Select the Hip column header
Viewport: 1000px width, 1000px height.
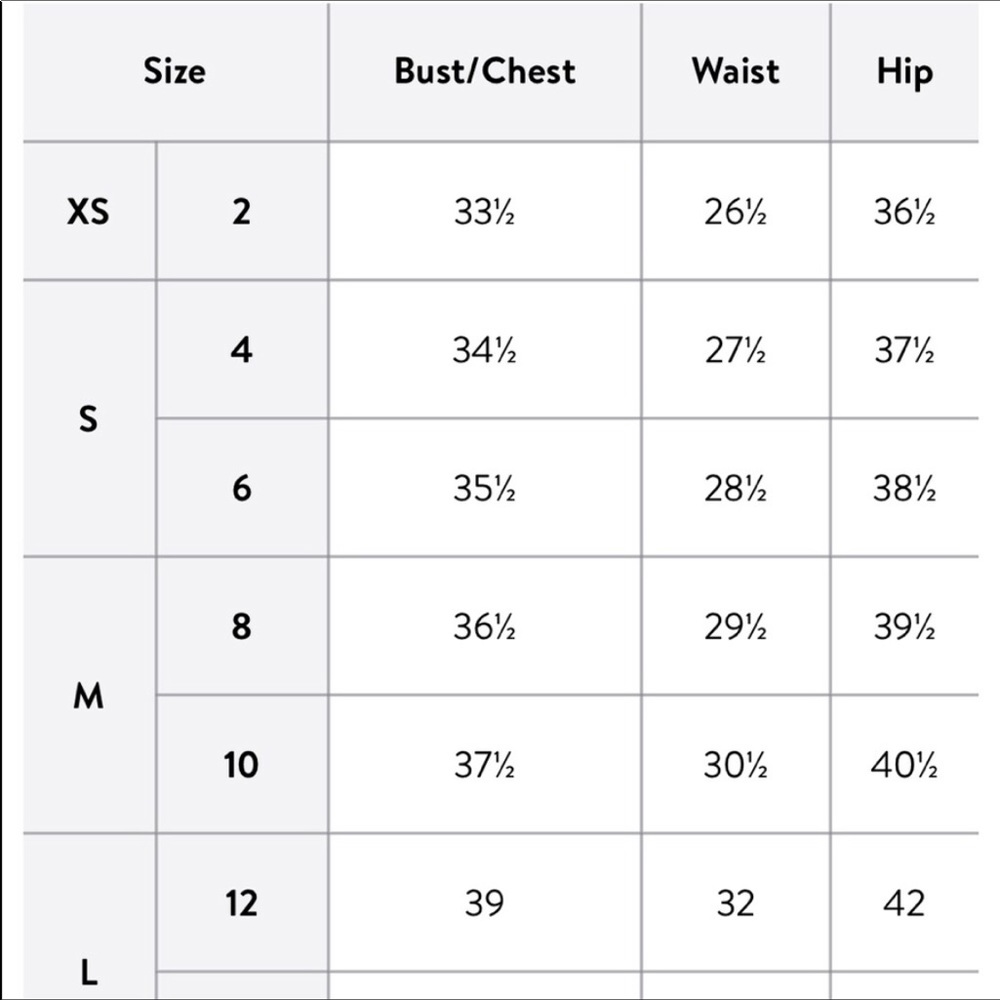click(x=905, y=71)
